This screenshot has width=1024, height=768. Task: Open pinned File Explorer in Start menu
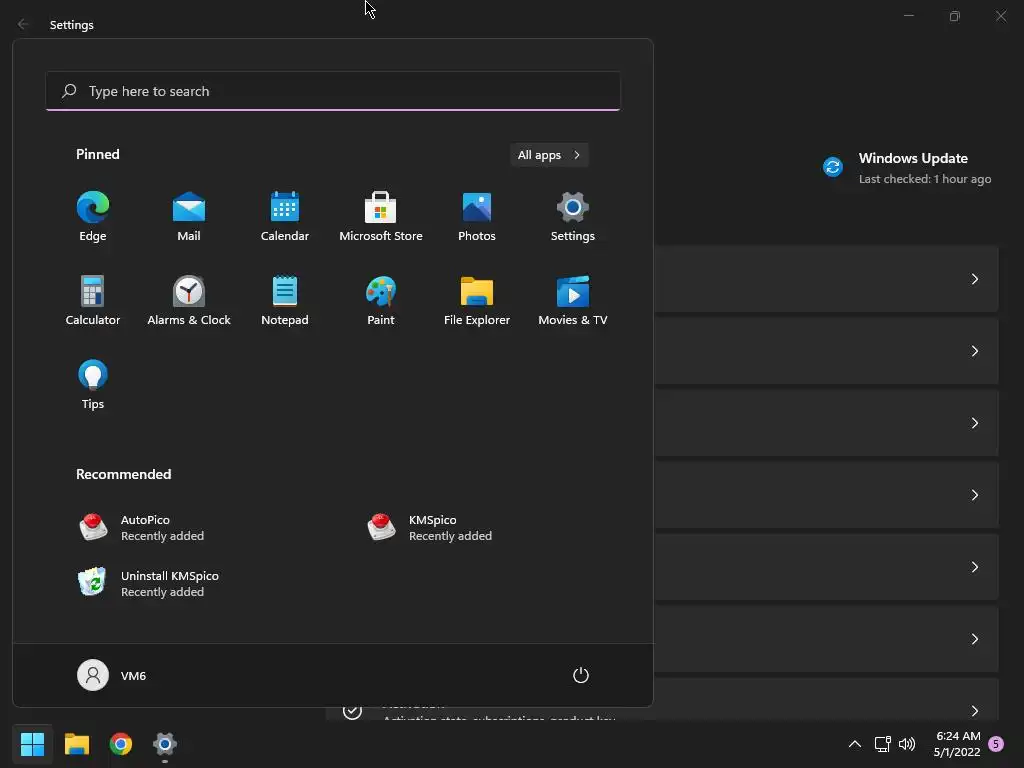pos(477,301)
